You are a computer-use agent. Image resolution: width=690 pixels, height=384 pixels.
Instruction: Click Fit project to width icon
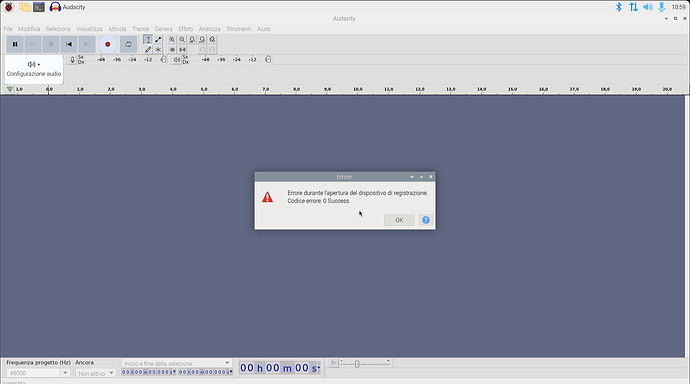[x=202, y=40]
